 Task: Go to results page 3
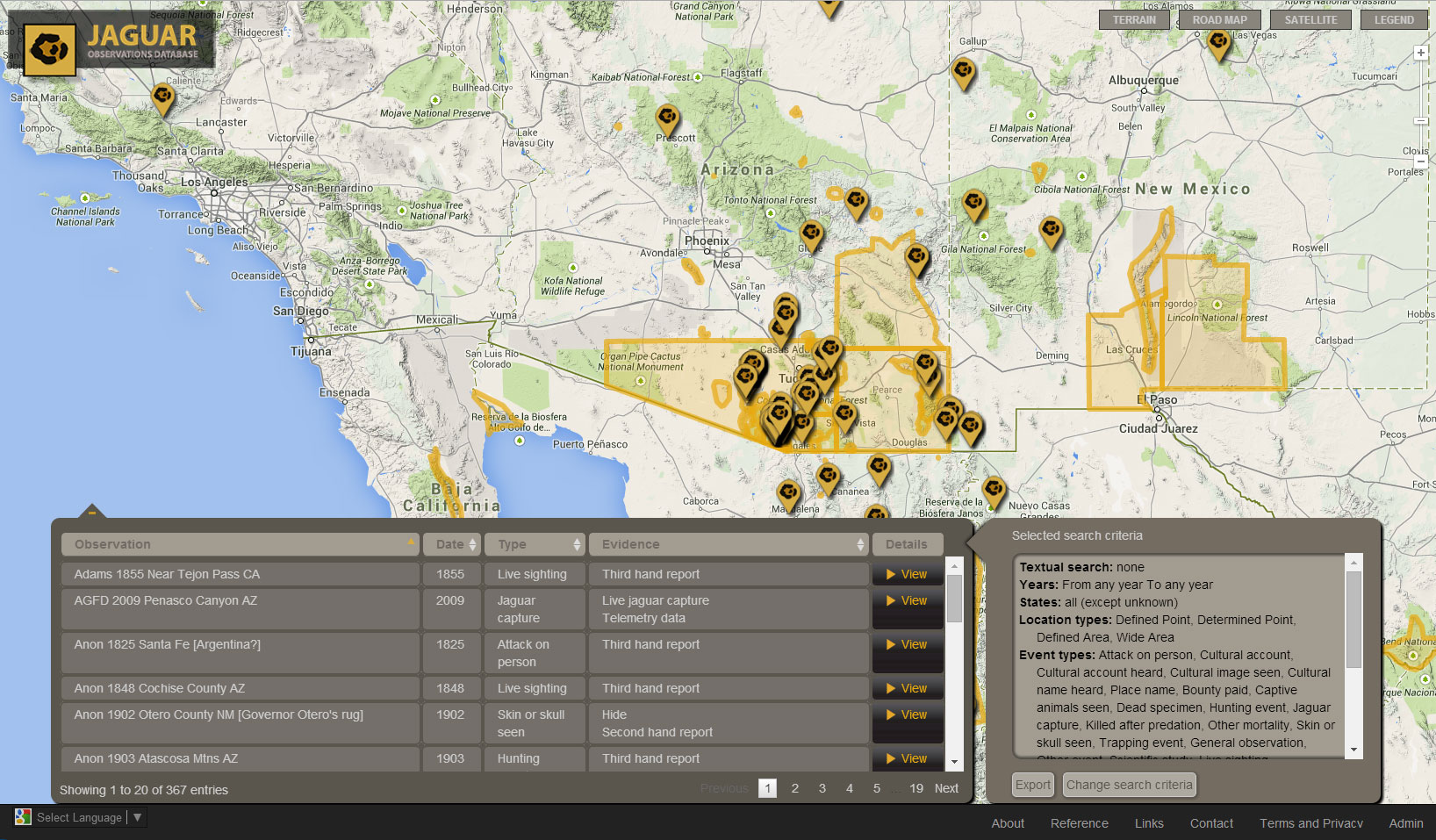[822, 788]
